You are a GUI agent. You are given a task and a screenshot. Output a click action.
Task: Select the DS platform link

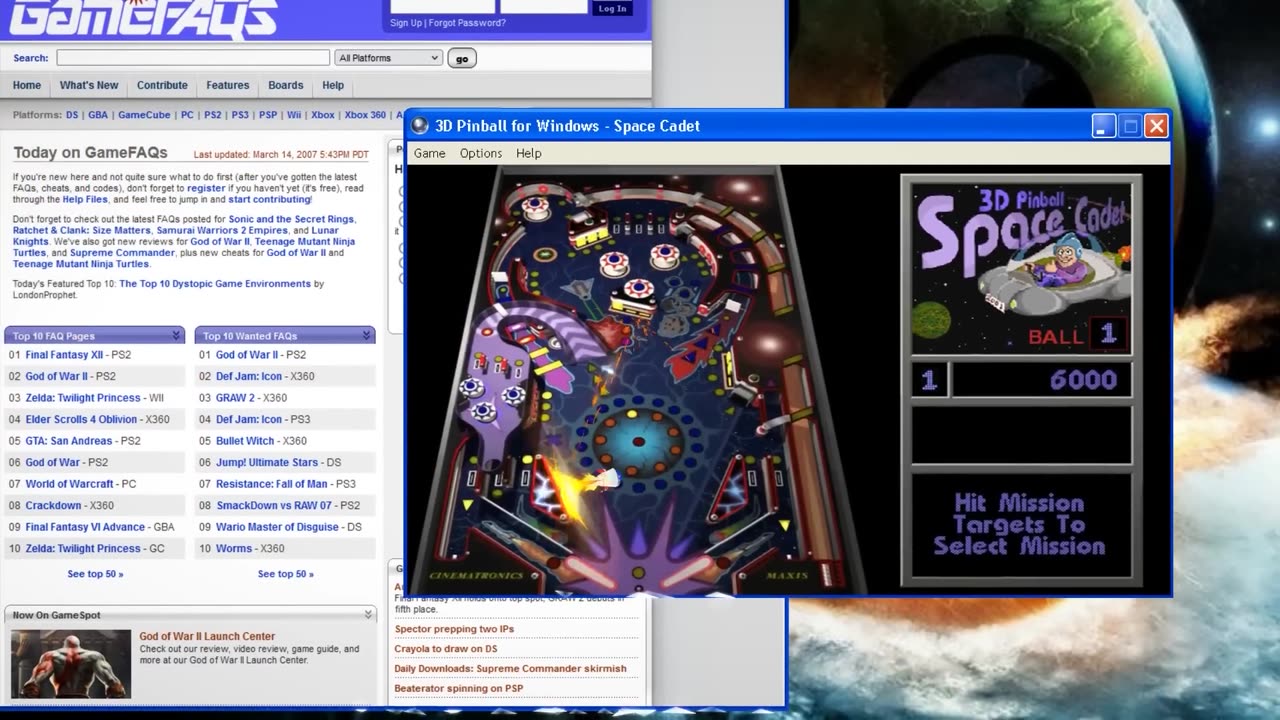point(72,115)
